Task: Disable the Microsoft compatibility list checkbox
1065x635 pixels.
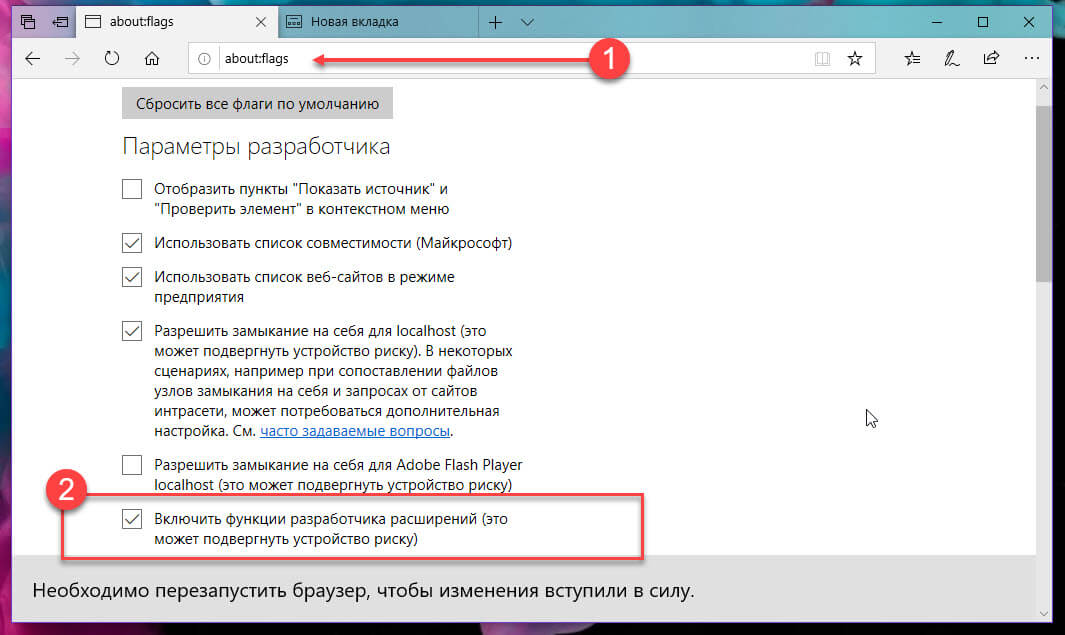Action: point(131,242)
